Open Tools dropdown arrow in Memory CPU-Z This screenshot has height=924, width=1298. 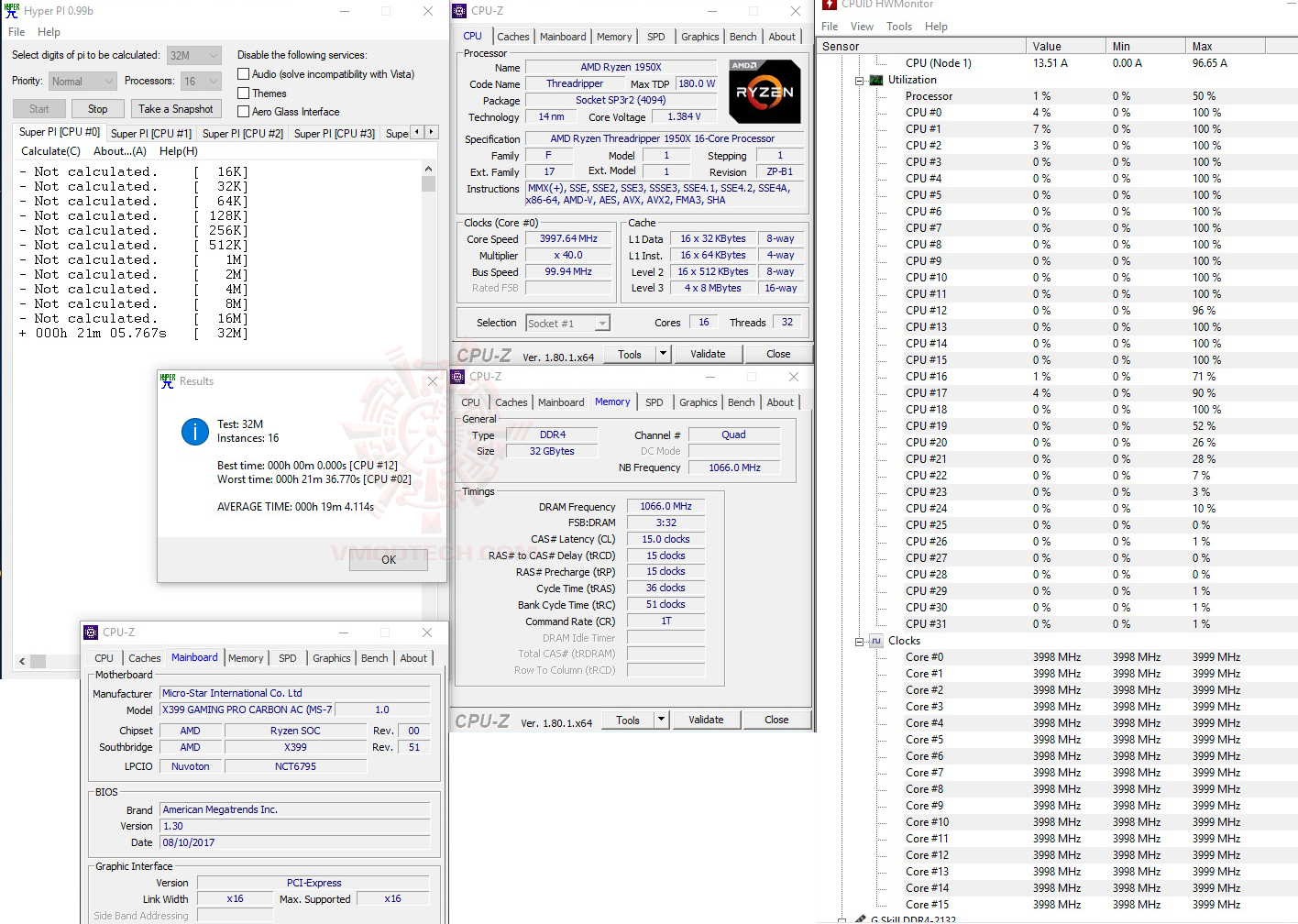point(662,720)
